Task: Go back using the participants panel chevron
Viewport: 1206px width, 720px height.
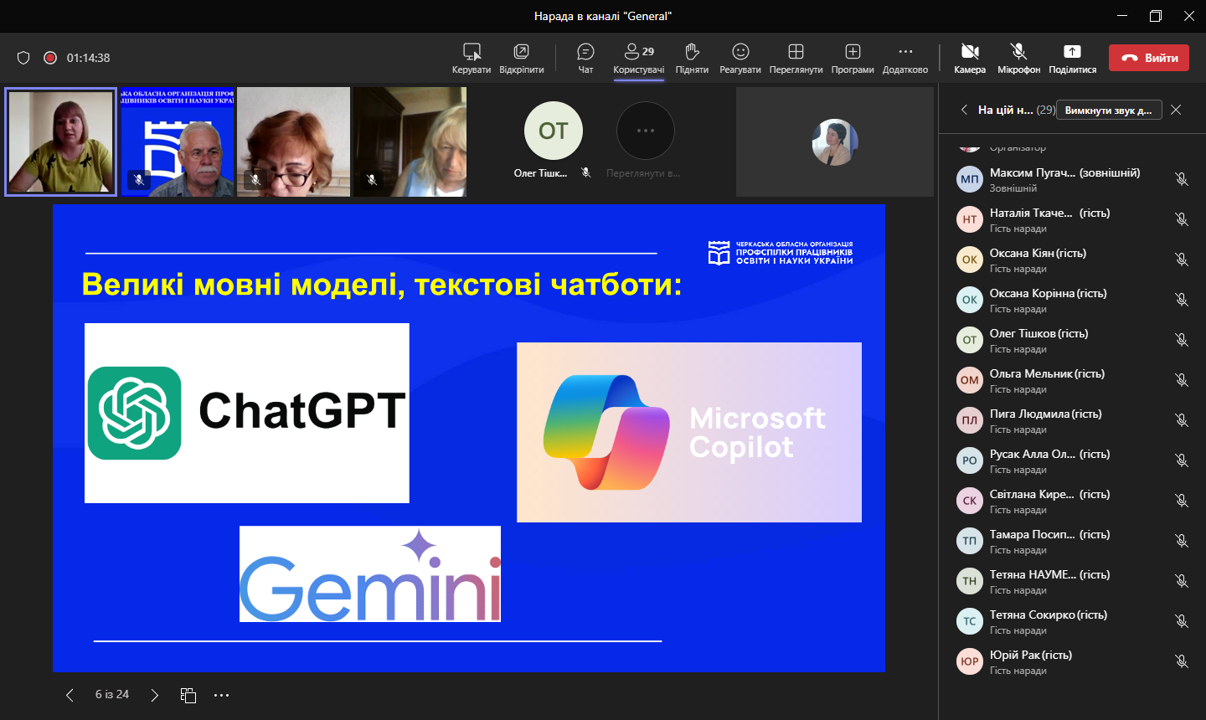Action: (x=964, y=110)
